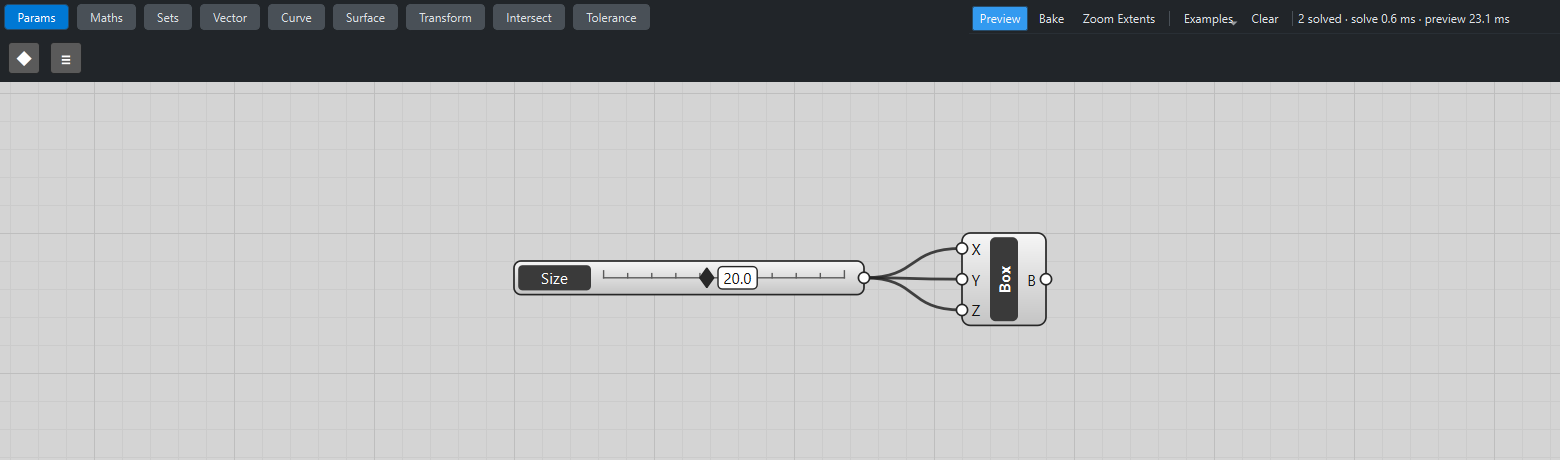
Task: Open the Params tab
Action: click(x=37, y=17)
